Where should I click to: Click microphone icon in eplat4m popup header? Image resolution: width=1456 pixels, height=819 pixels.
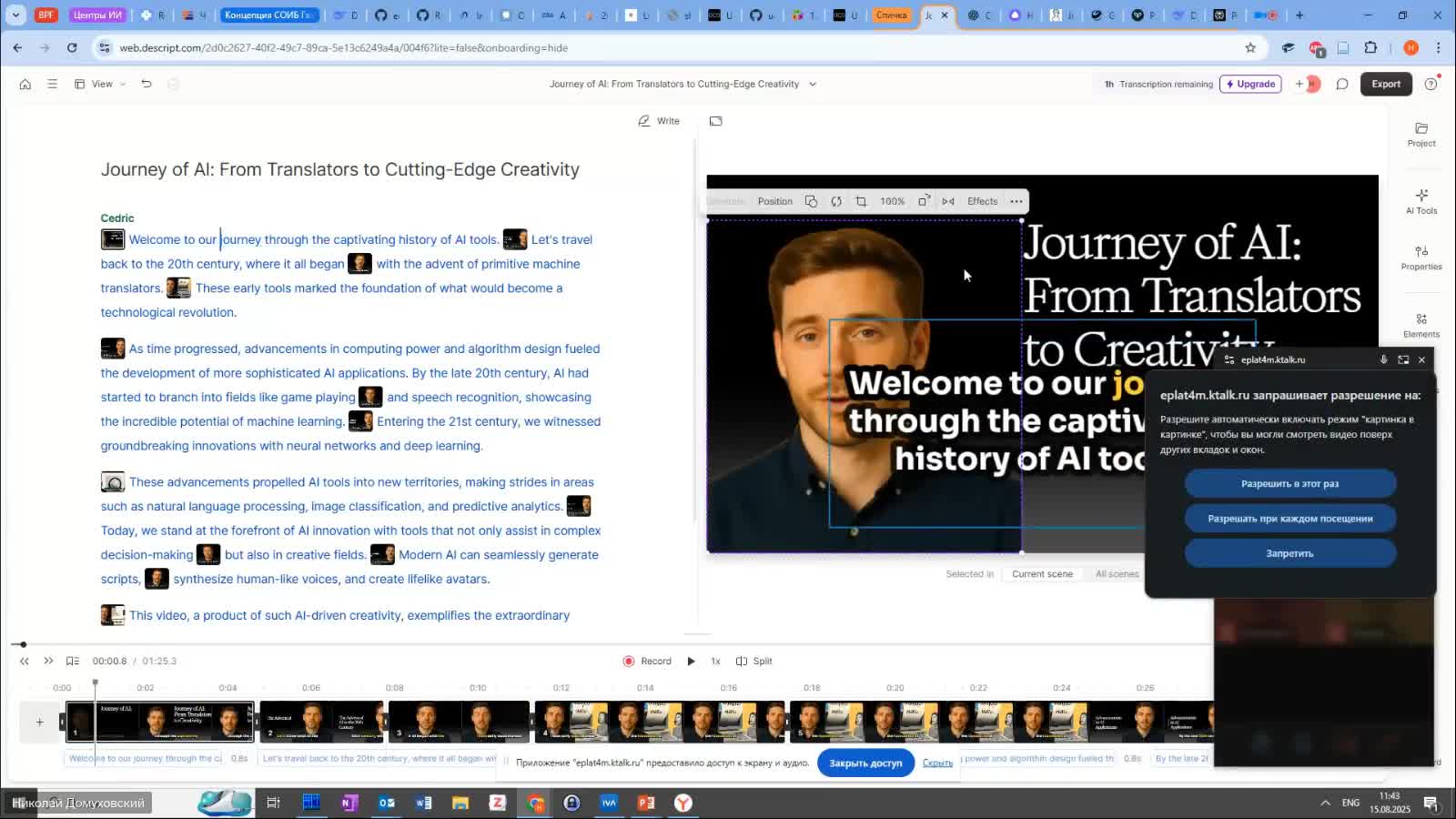[x=1383, y=359]
